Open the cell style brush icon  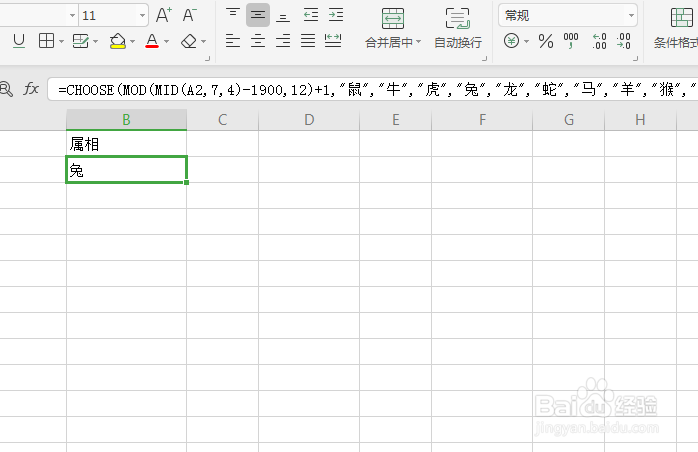point(81,41)
